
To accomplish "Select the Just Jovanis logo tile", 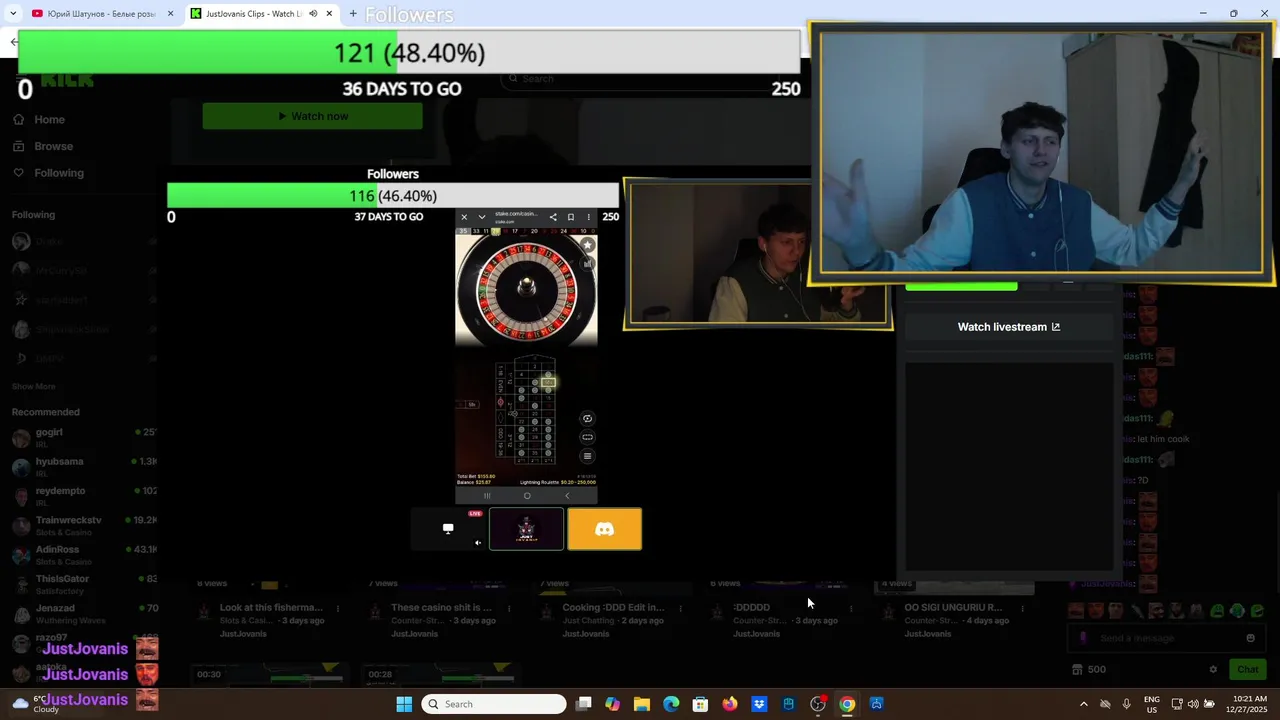I will (x=526, y=529).
